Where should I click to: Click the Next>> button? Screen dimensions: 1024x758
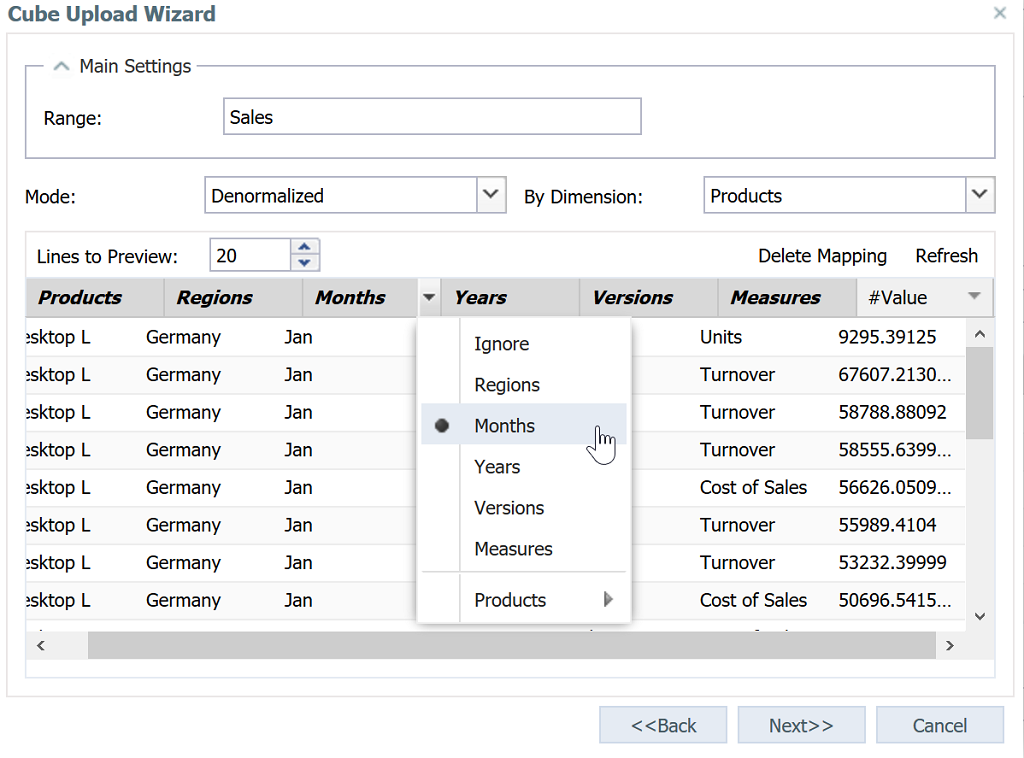tap(801, 726)
